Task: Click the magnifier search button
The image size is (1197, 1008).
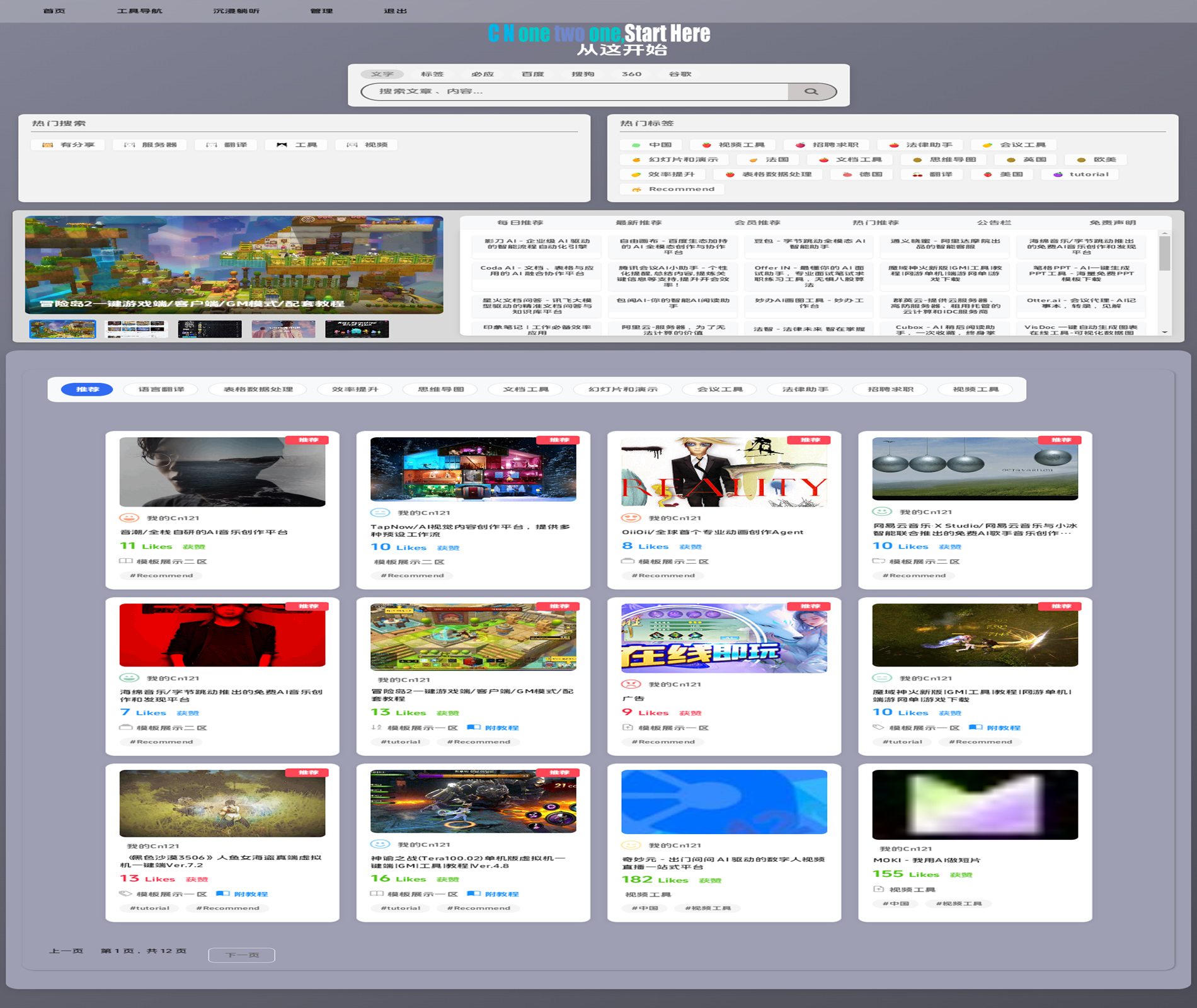Action: pyautogui.click(x=811, y=92)
